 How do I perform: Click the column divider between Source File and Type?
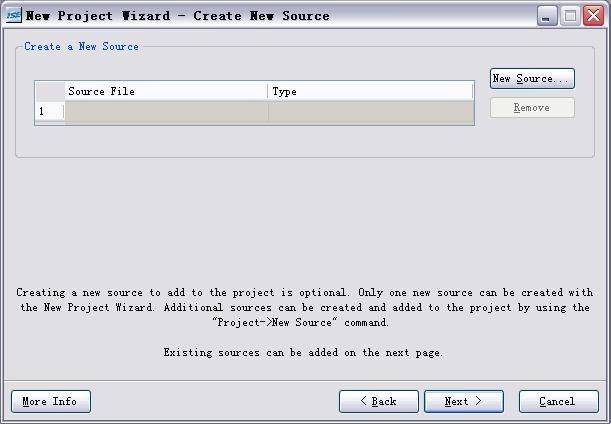pyautogui.click(x=268, y=91)
